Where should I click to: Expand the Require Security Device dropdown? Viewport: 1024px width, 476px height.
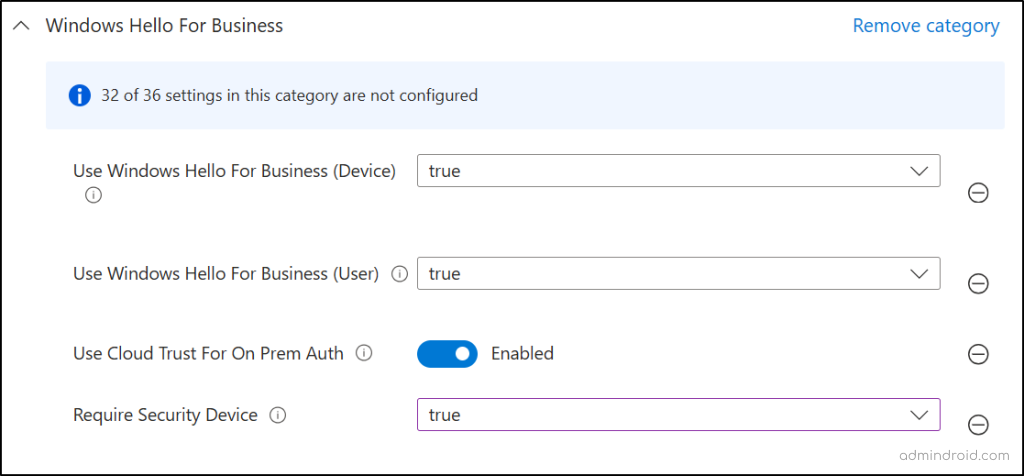coord(678,415)
